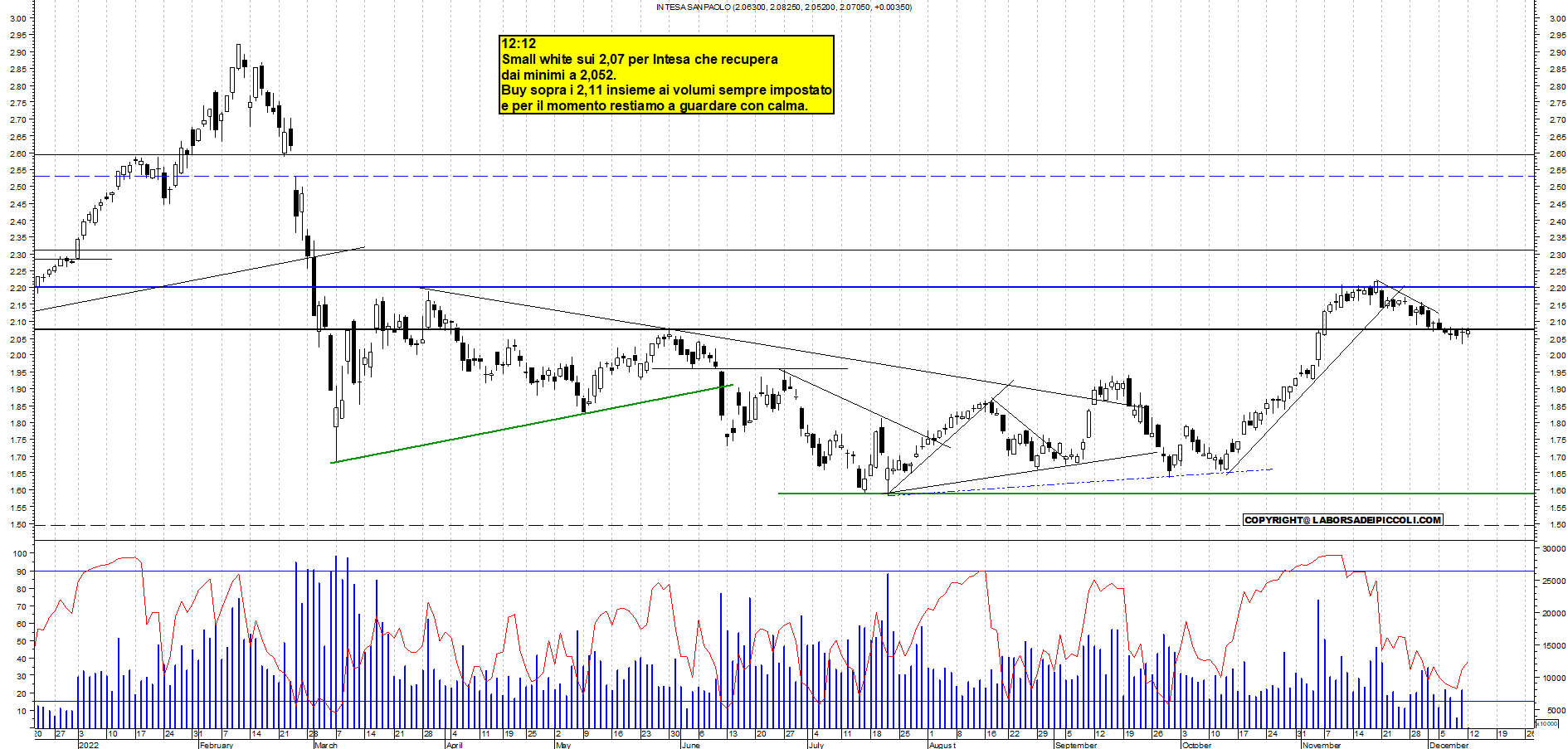Select the April month label
Viewport: 1568px width, 749px height.
click(x=454, y=745)
